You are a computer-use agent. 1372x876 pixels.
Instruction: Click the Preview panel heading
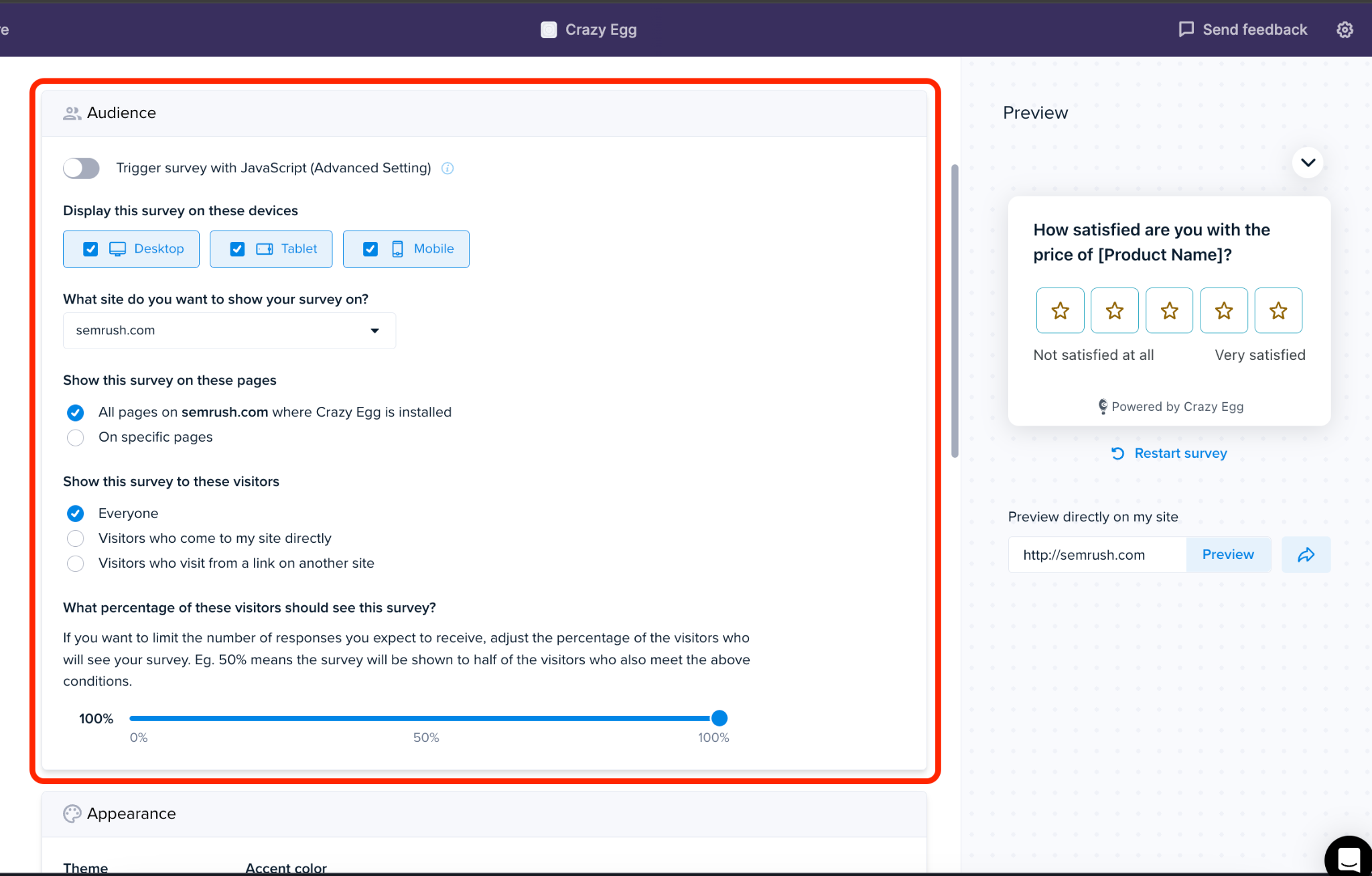pyautogui.click(x=1035, y=113)
